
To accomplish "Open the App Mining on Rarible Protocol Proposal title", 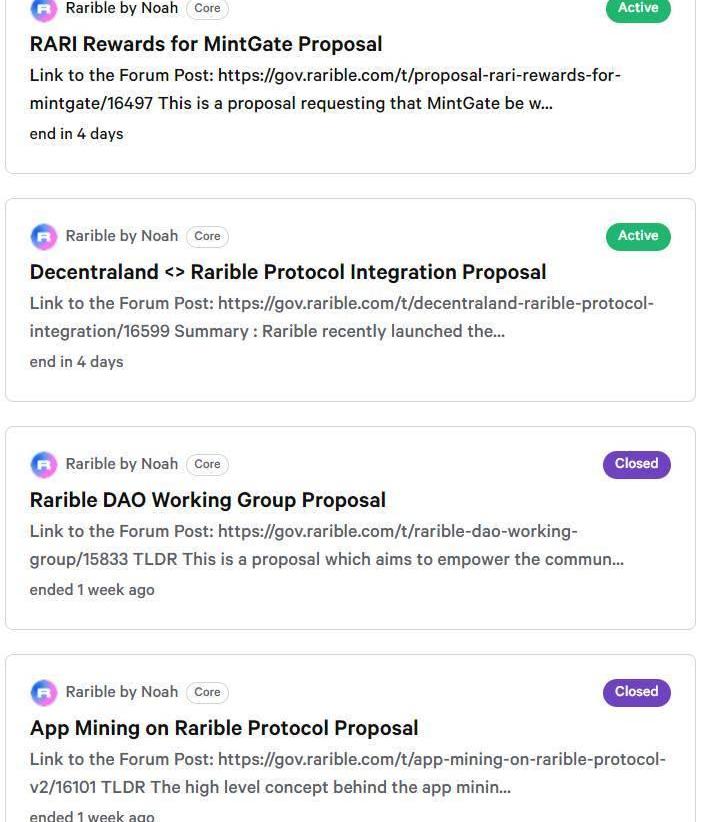I will (x=224, y=728).
